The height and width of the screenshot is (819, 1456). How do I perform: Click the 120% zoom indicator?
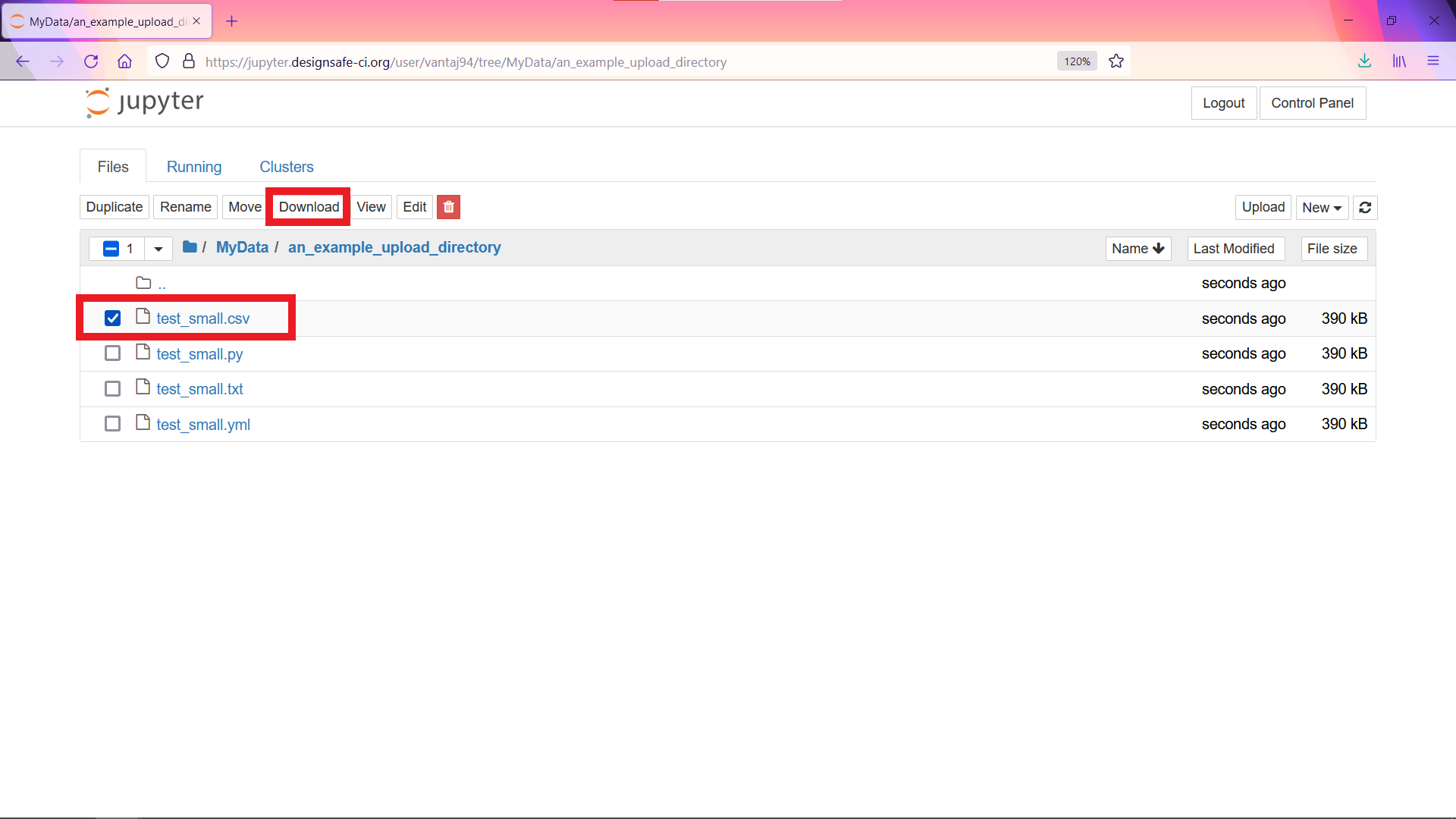tap(1076, 61)
